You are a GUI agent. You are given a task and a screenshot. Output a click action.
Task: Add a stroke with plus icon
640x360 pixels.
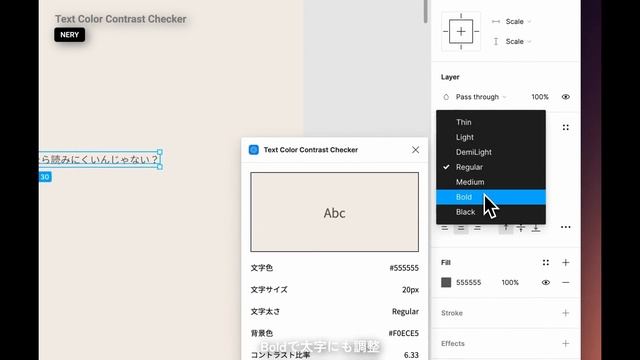pos(565,313)
